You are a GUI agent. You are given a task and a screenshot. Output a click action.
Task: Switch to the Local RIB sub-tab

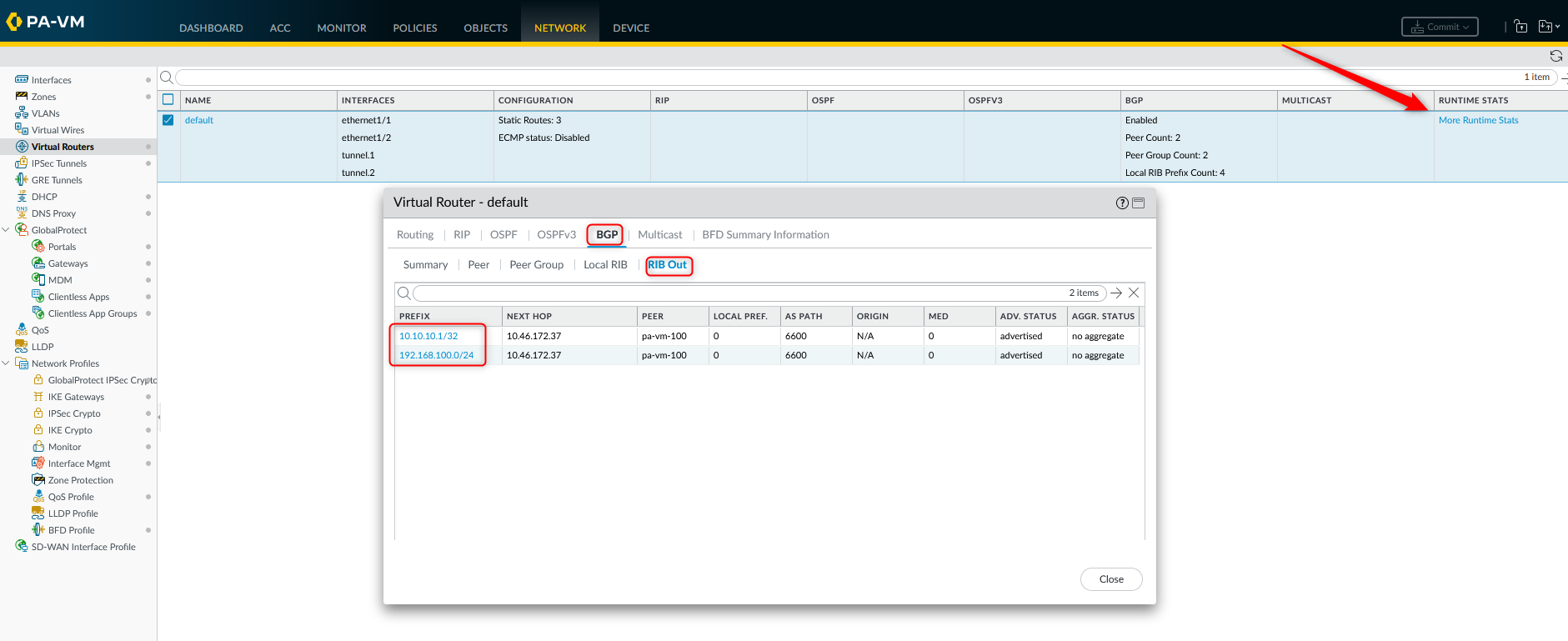tap(605, 265)
